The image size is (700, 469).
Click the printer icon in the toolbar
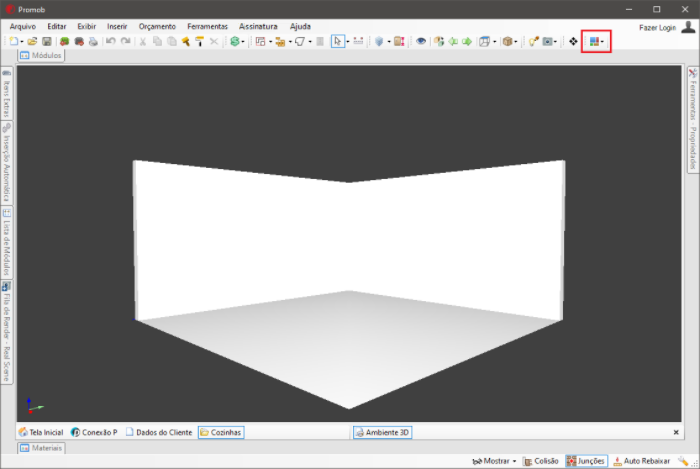pyautogui.click(x=93, y=42)
